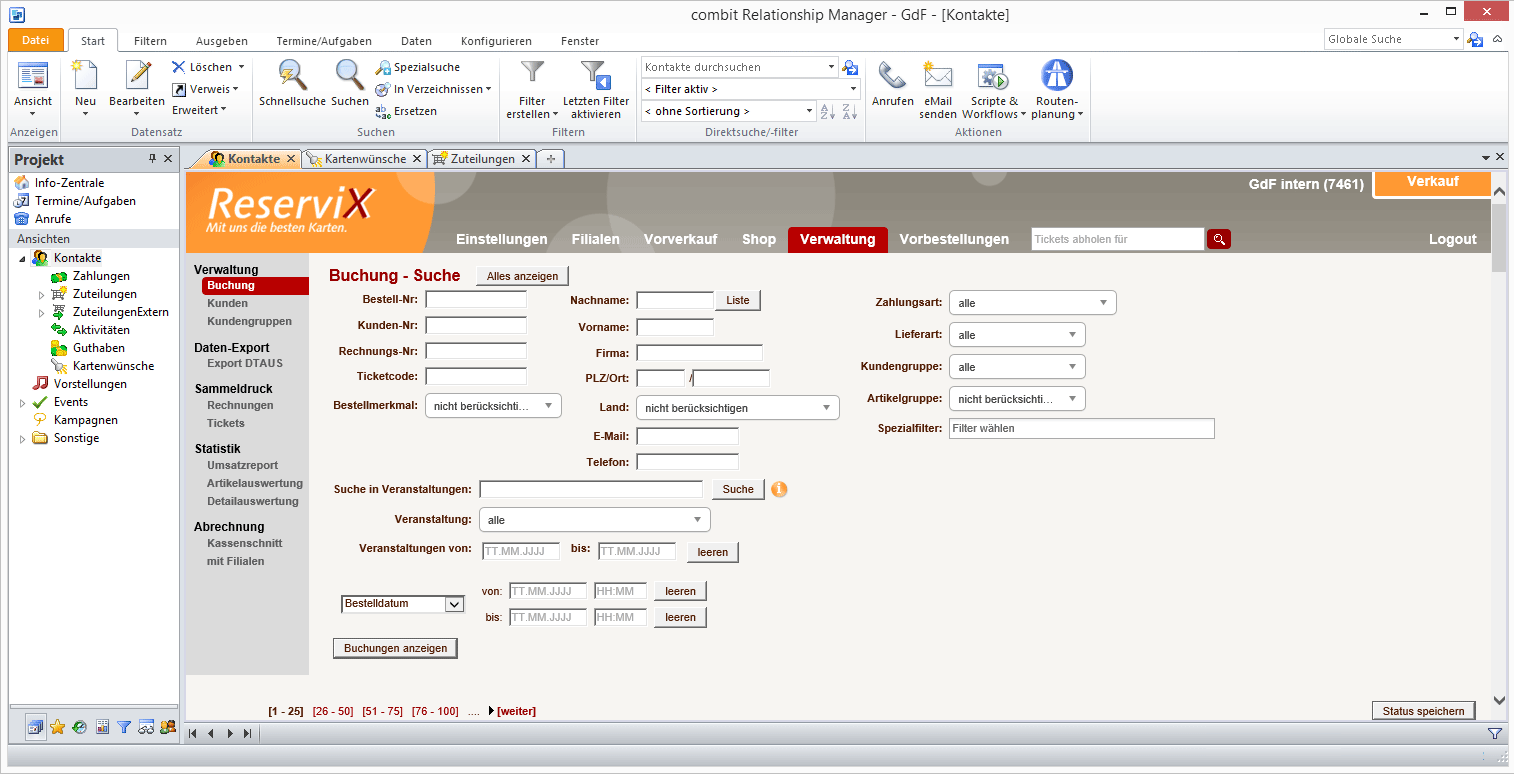The height and width of the screenshot is (774, 1514).
Task: Open Spezialsuche special search
Action: point(418,67)
